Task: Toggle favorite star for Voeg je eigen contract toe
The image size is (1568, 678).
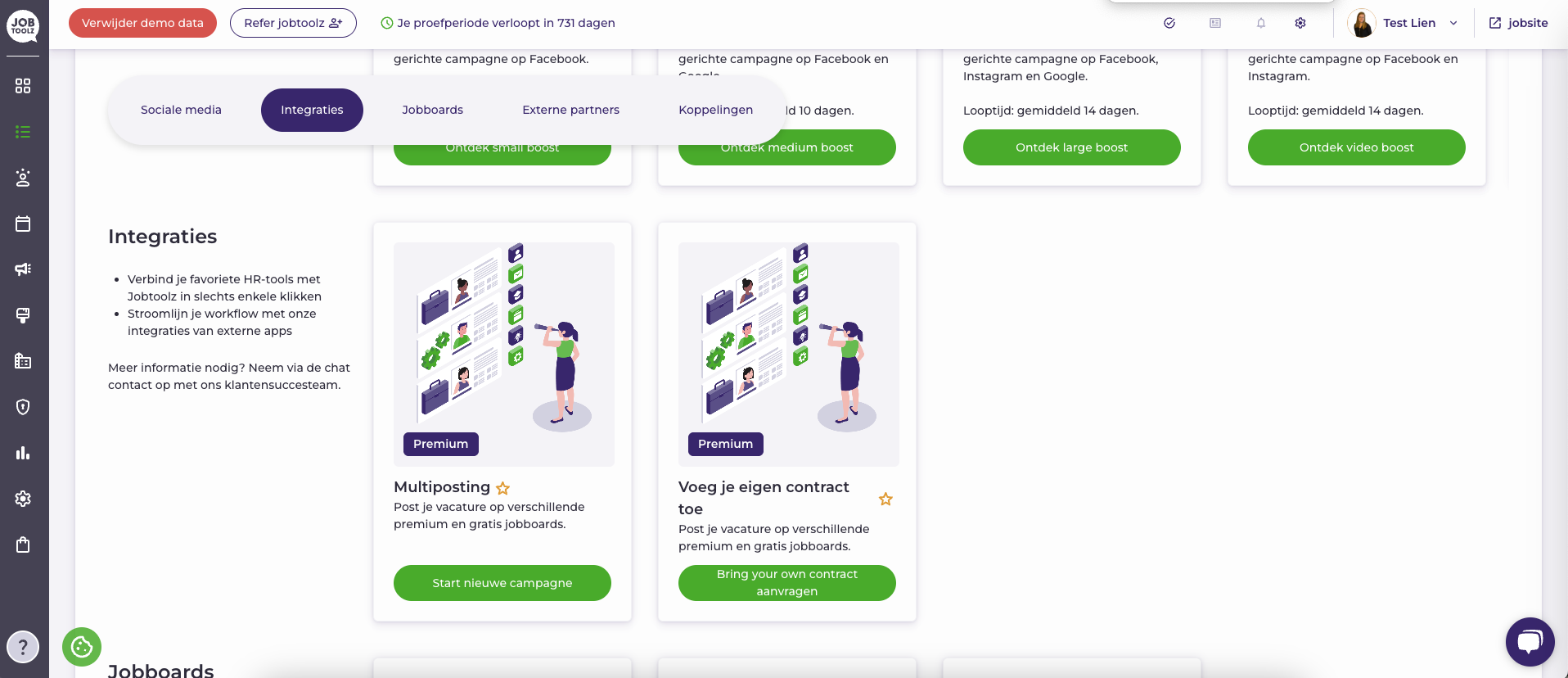Action: click(x=885, y=499)
